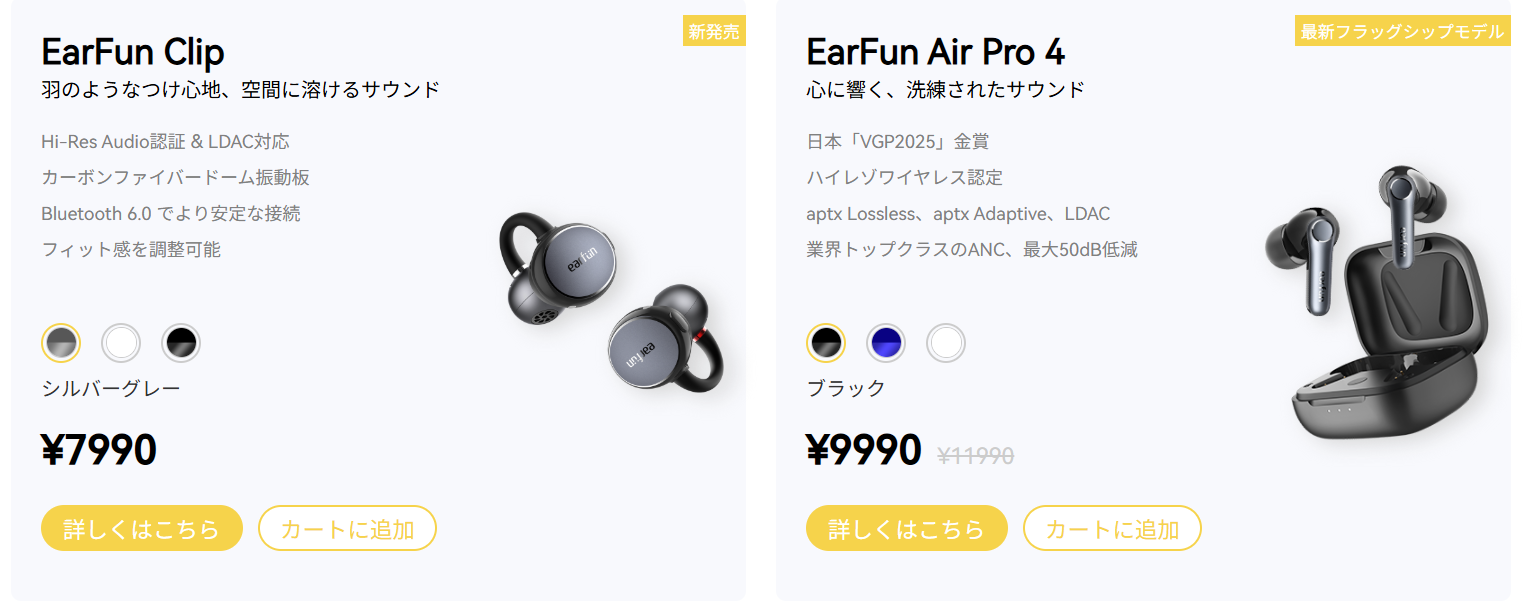This screenshot has width=1527, height=608.
Task: Click 詳しくはこちら button for EarFun Clip
Action: 142,528
